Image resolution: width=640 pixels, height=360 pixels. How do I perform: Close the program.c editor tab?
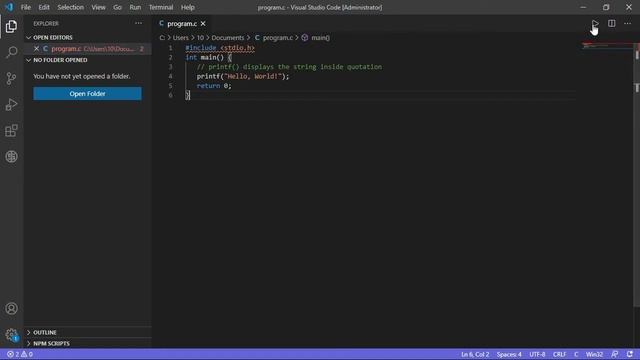(203, 24)
